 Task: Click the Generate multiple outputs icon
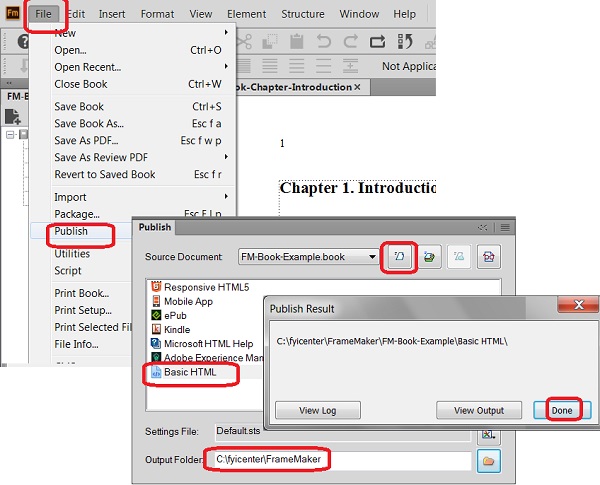(x=429, y=256)
